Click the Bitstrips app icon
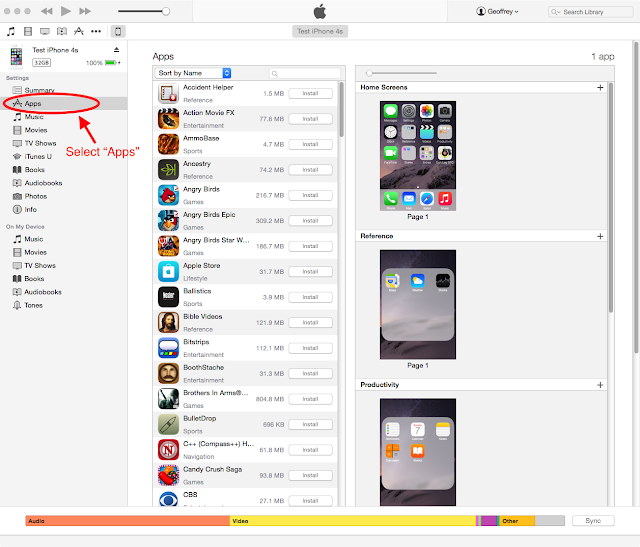 click(x=169, y=348)
